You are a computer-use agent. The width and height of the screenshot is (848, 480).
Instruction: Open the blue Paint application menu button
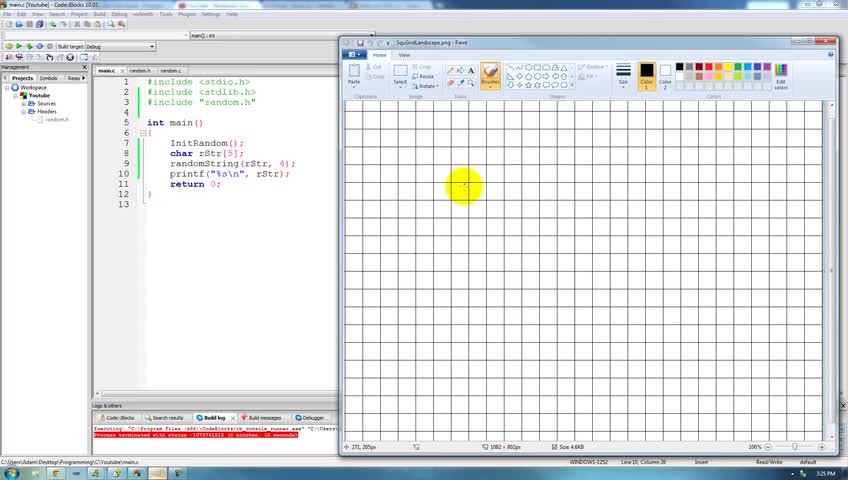pyautogui.click(x=354, y=55)
